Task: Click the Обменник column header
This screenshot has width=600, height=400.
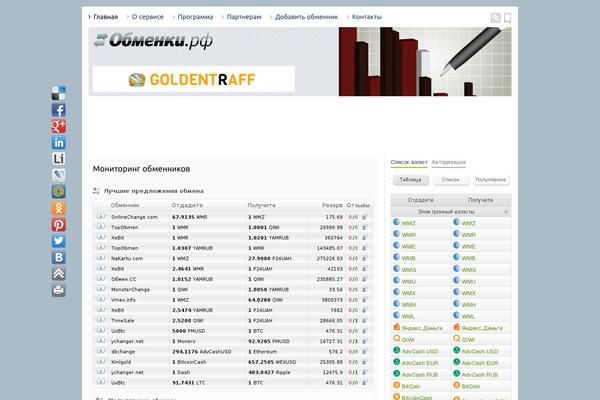Action: tap(125, 205)
